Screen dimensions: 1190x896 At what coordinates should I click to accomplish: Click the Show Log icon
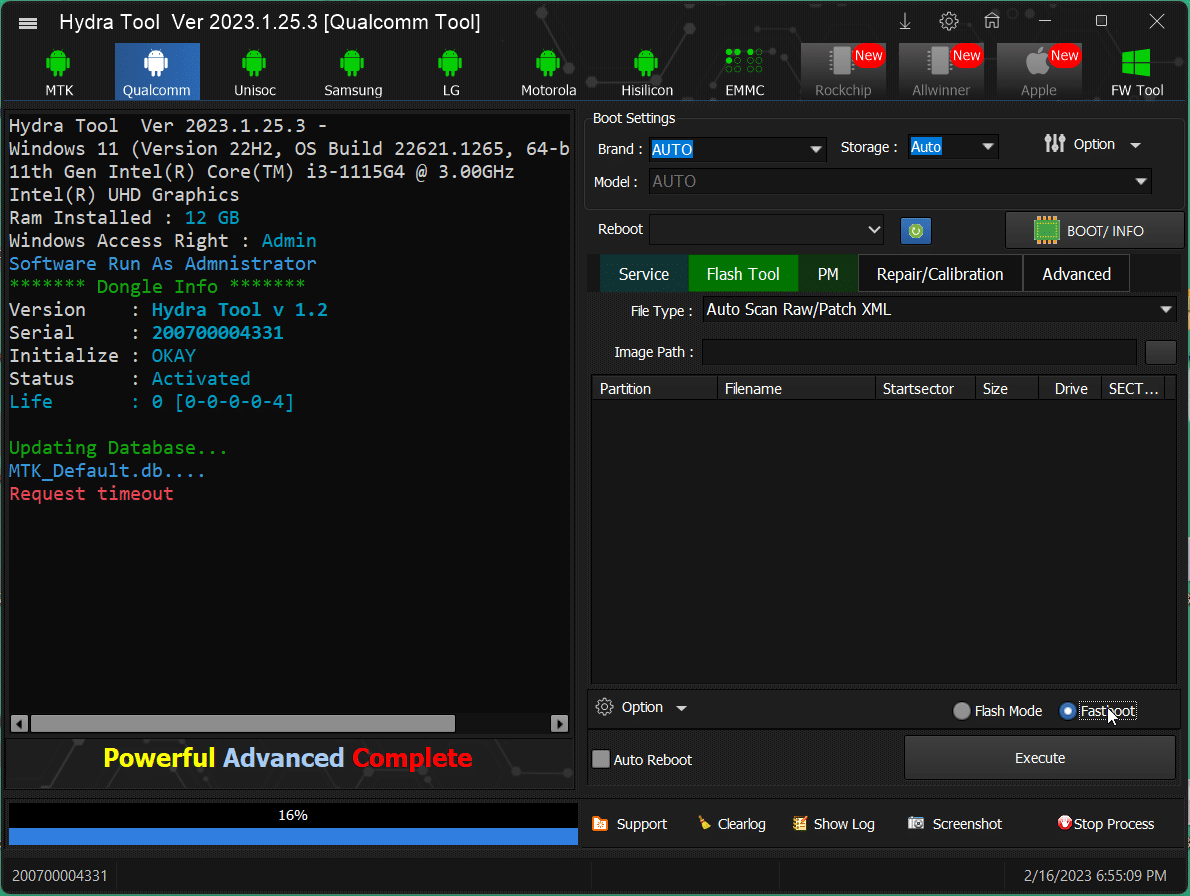[x=799, y=823]
